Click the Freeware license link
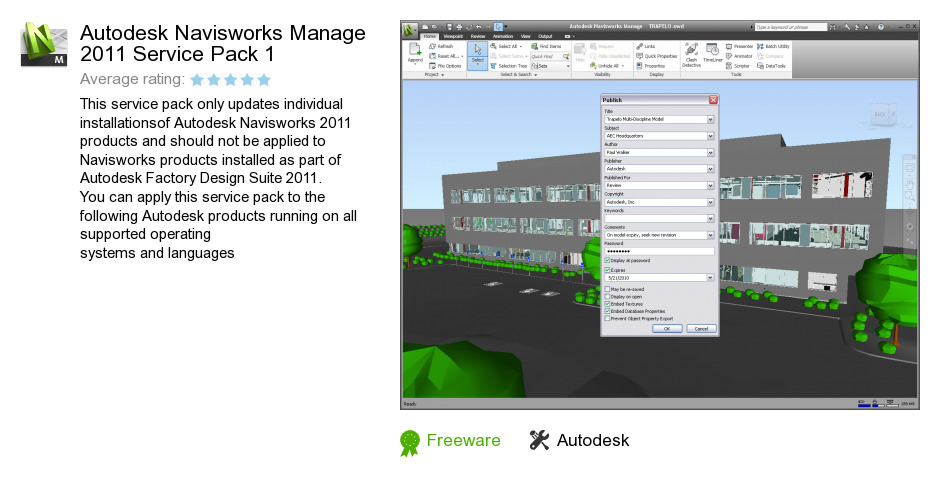The height and width of the screenshot is (487, 940). pyautogui.click(x=463, y=440)
